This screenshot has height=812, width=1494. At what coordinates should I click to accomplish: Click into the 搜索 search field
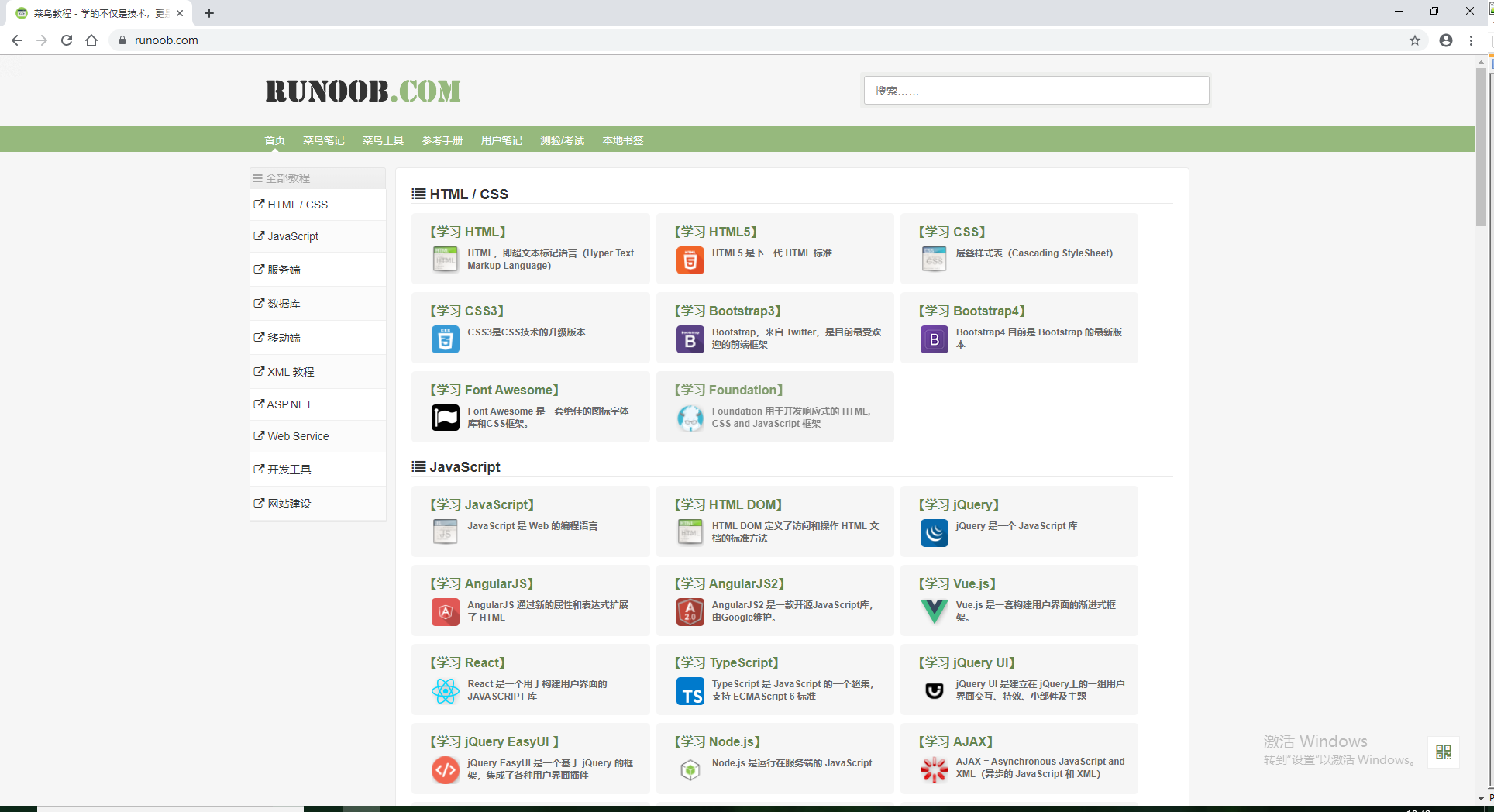click(1036, 91)
